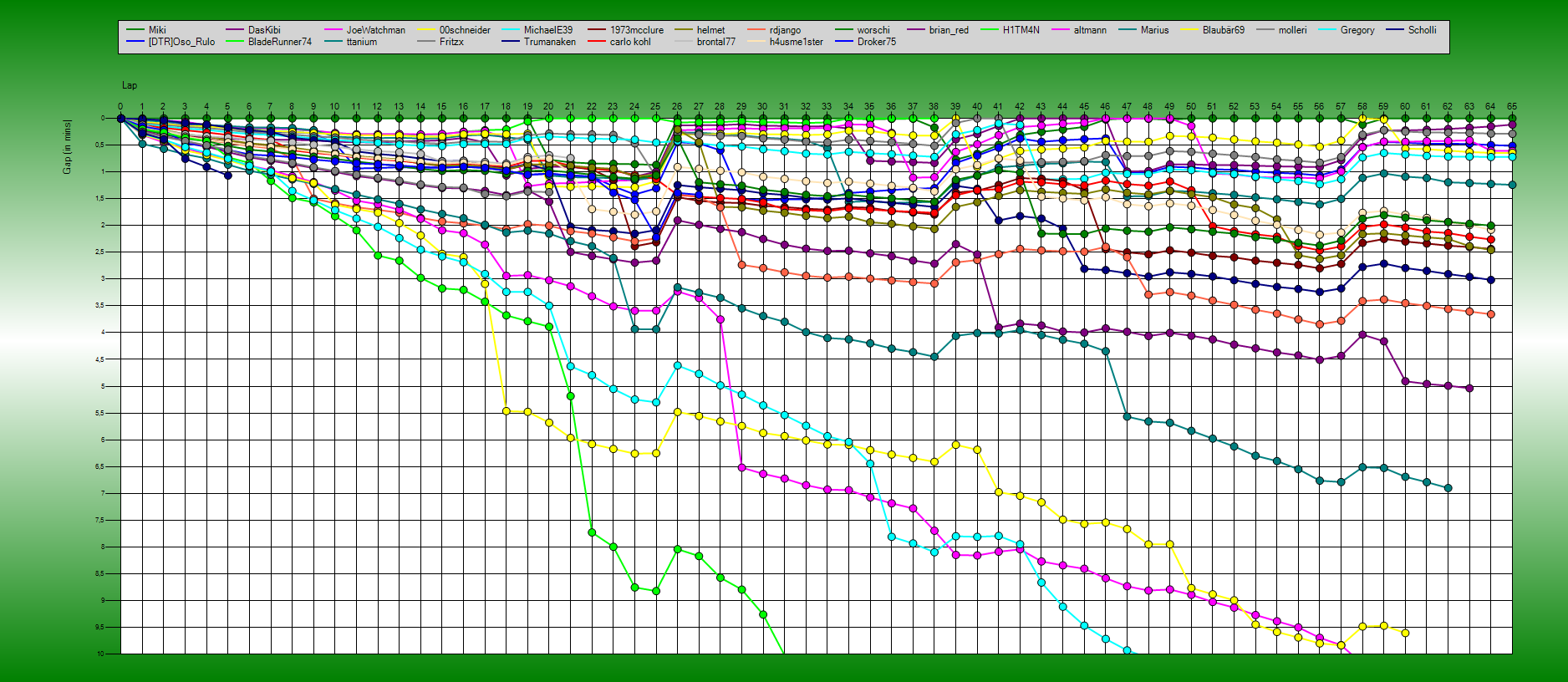Click Fritzx in the legend

[451, 42]
